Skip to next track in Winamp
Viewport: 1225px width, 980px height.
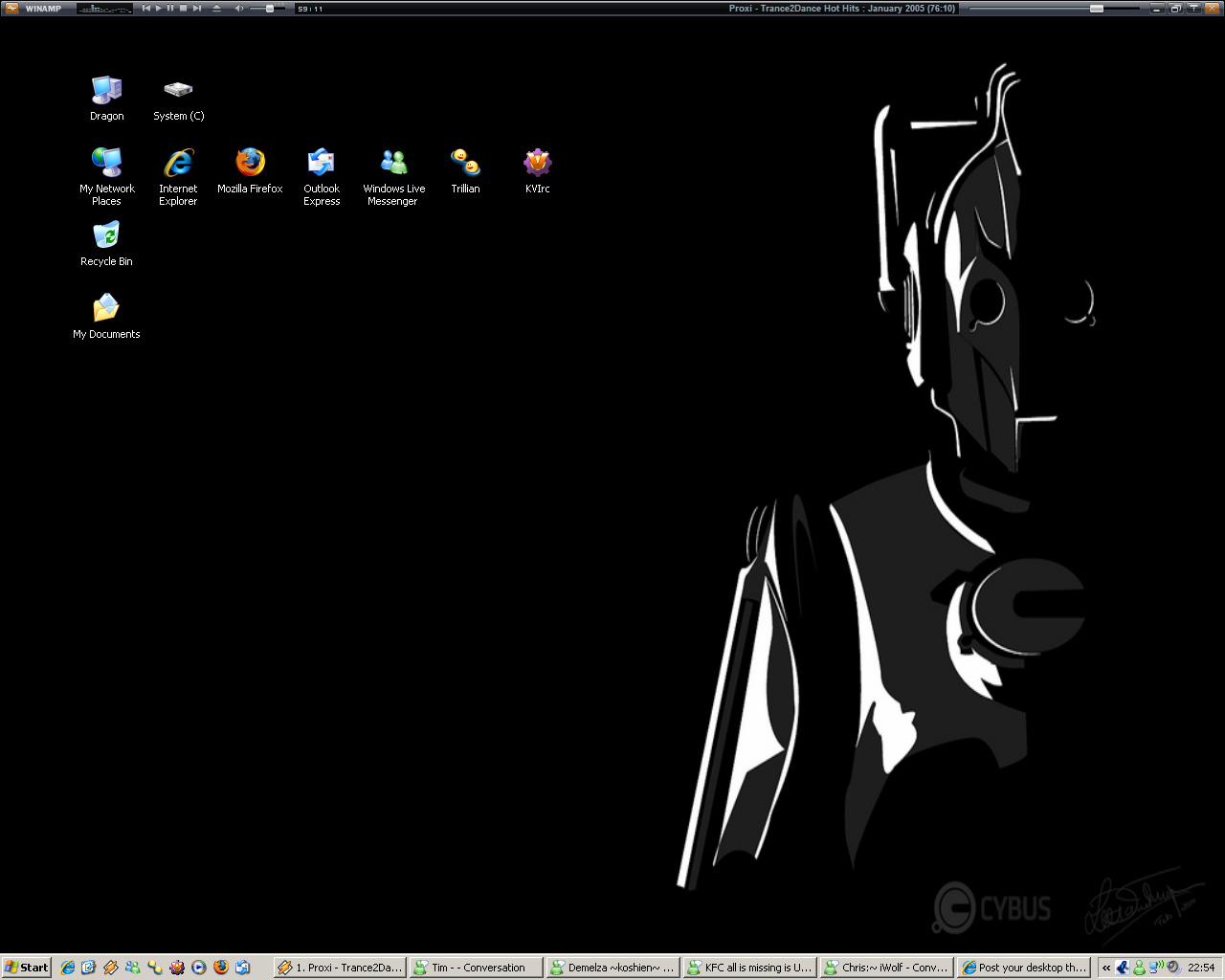point(196,8)
